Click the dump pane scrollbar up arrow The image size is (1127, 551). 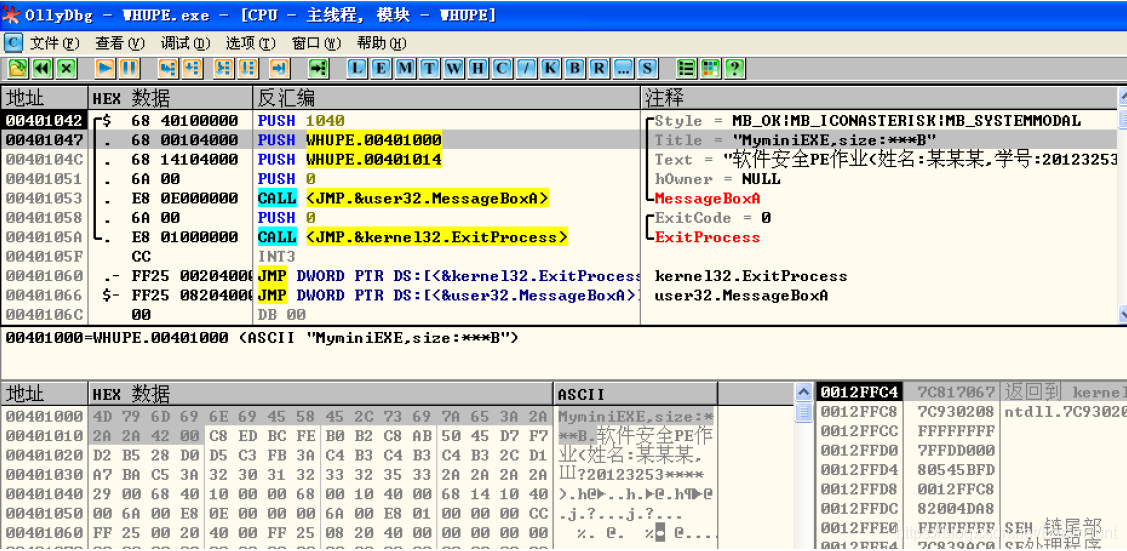coord(804,392)
